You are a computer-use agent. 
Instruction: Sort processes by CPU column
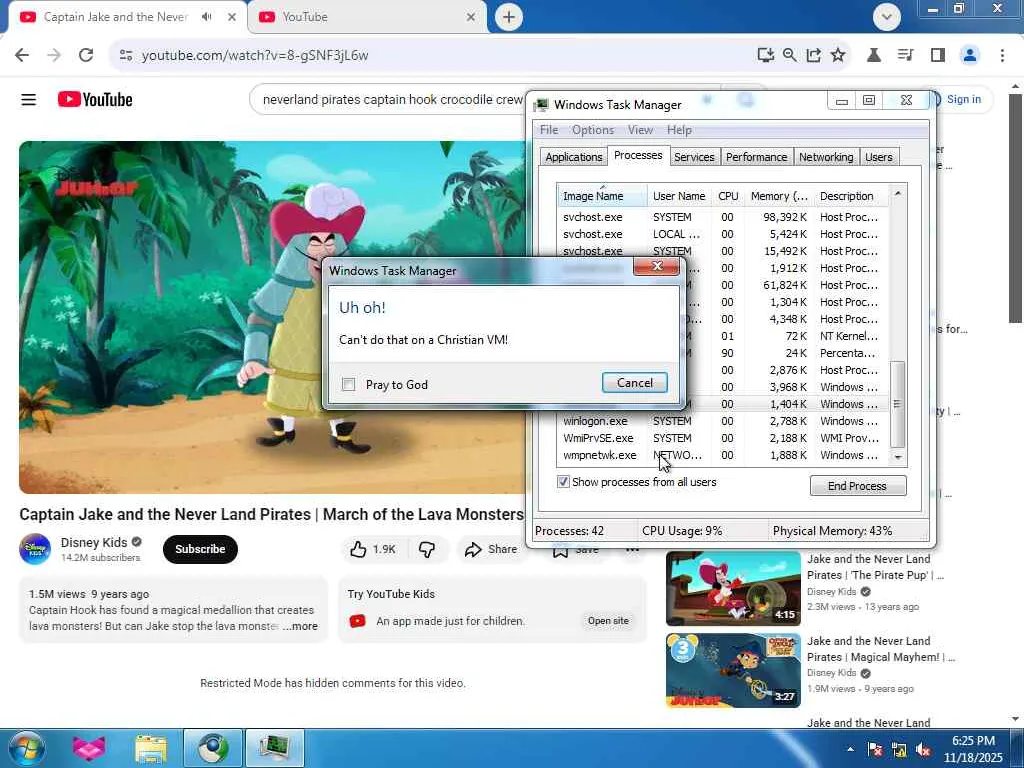tap(728, 196)
